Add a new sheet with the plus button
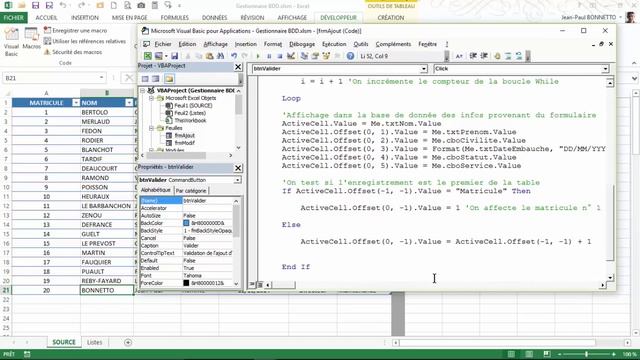This screenshot has height=360, width=640. click(x=128, y=342)
